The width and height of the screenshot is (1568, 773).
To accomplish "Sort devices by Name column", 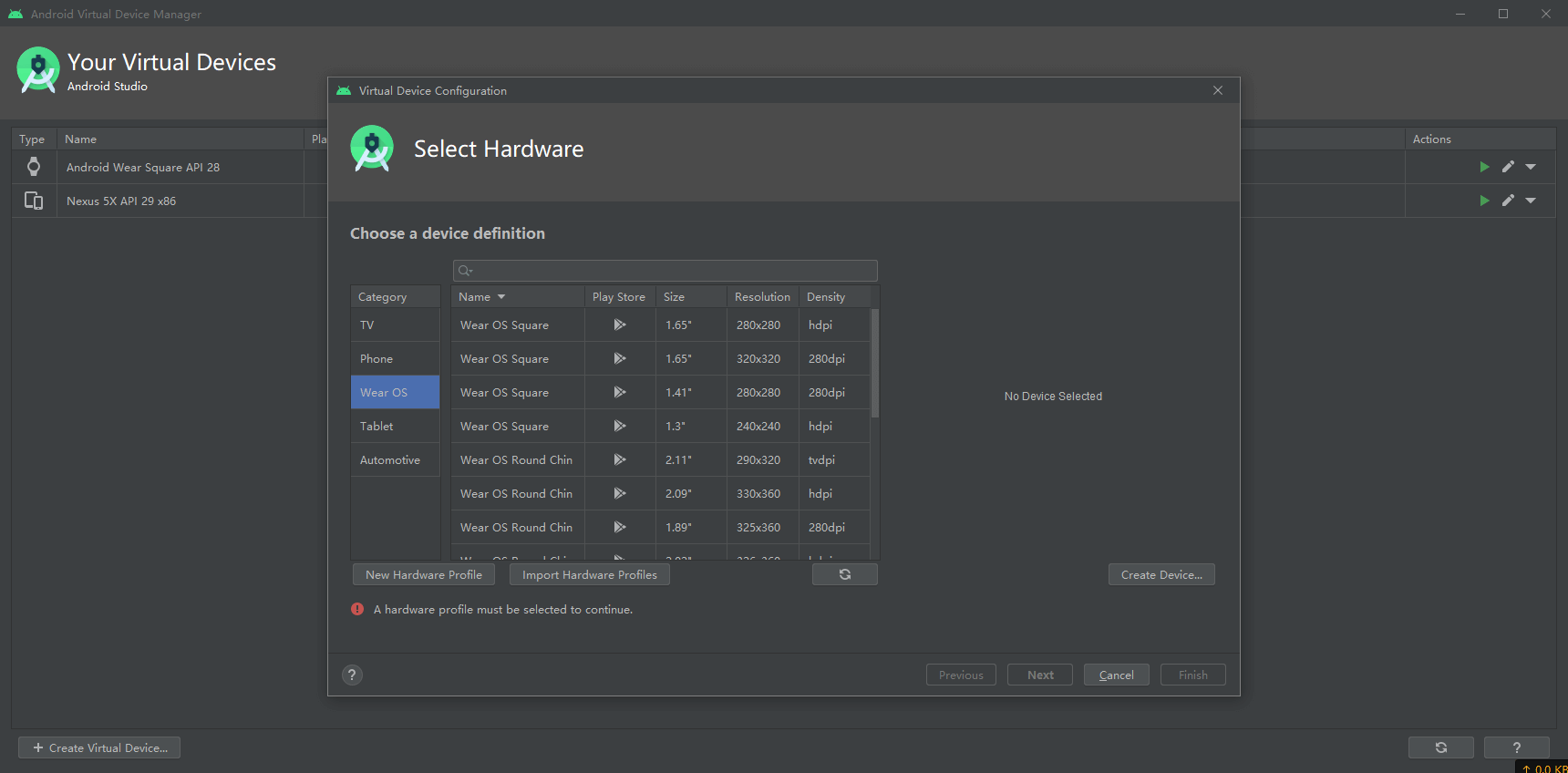I will pos(518,297).
